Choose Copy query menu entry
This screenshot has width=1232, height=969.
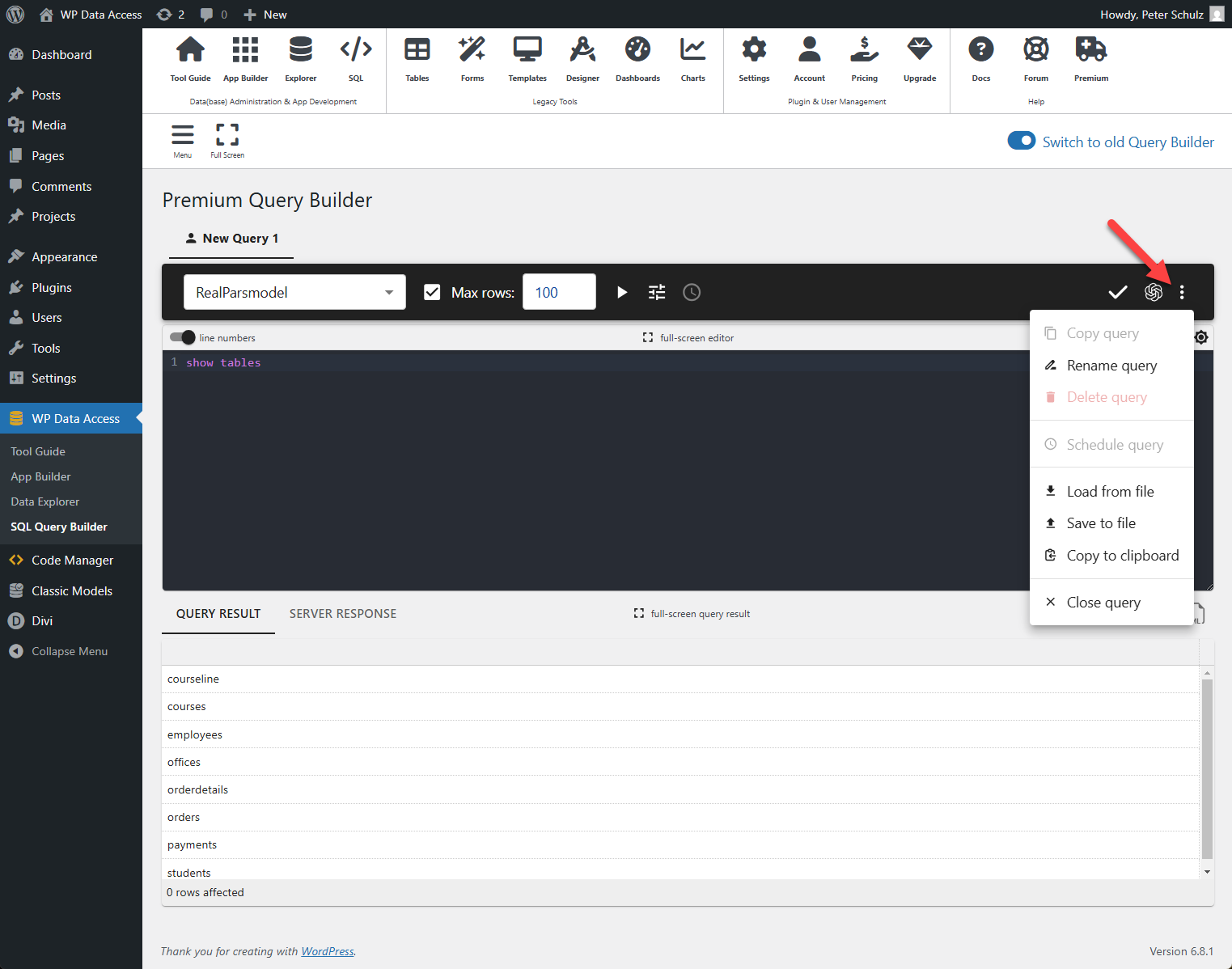pos(1111,333)
